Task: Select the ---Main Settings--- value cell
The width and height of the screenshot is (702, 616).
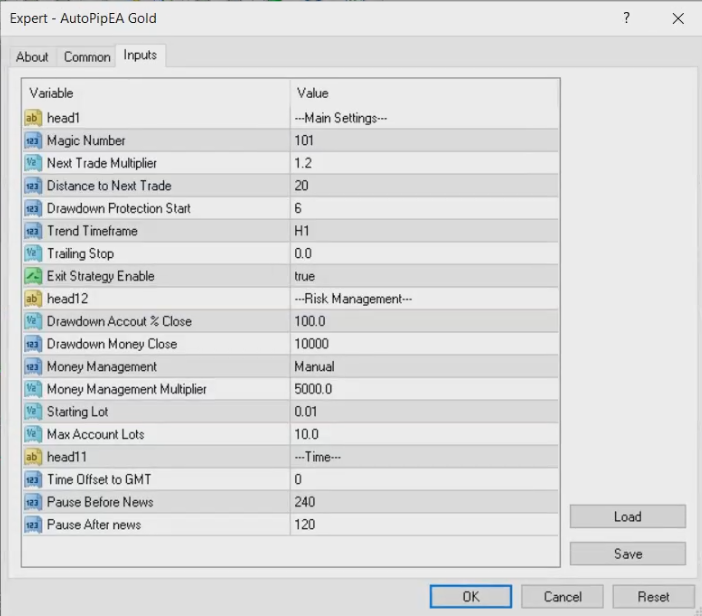Action: (424, 118)
